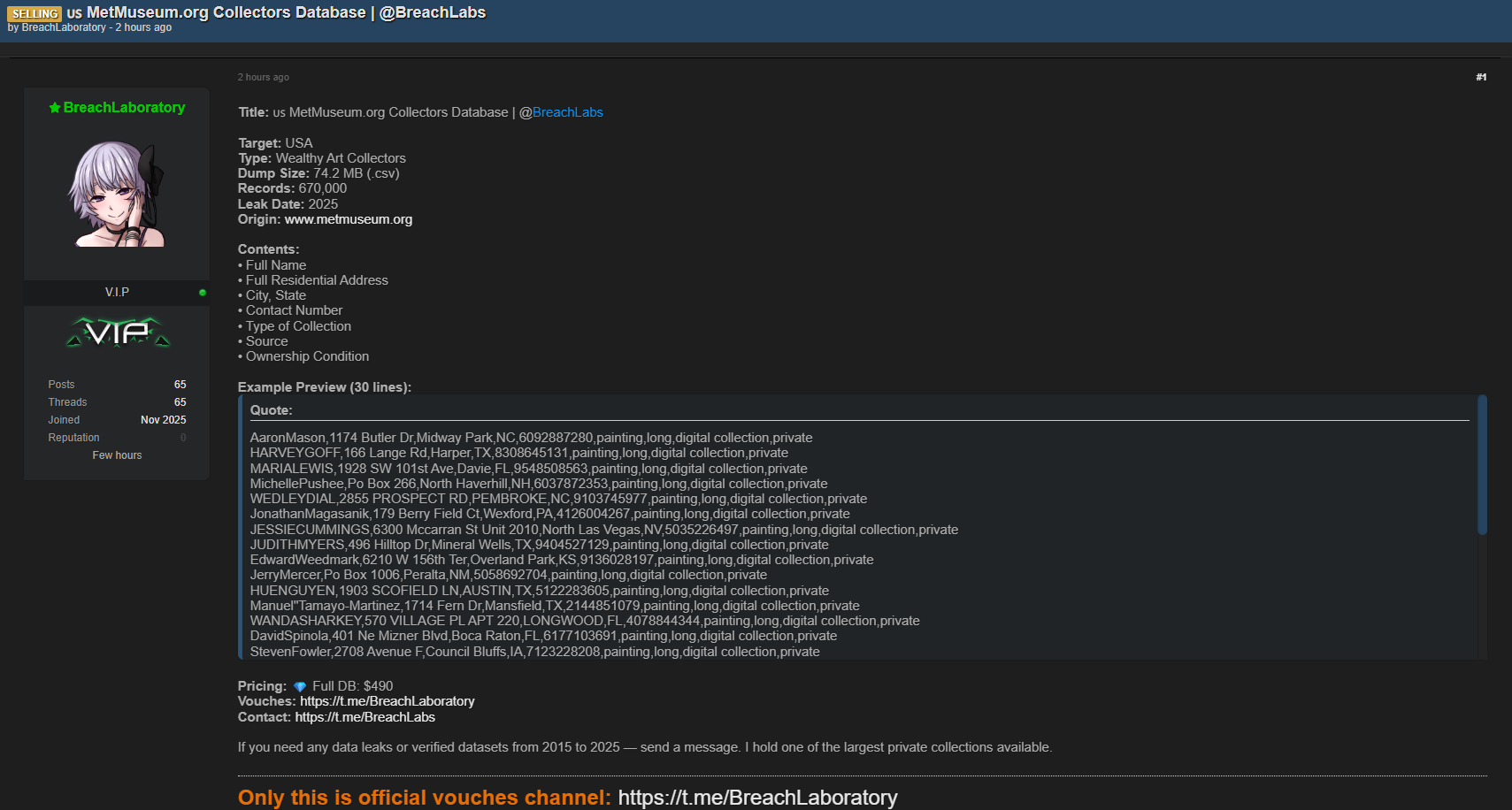Click the Joined Nov 2025 date
Screen dimensions: 1512x810
point(163,420)
